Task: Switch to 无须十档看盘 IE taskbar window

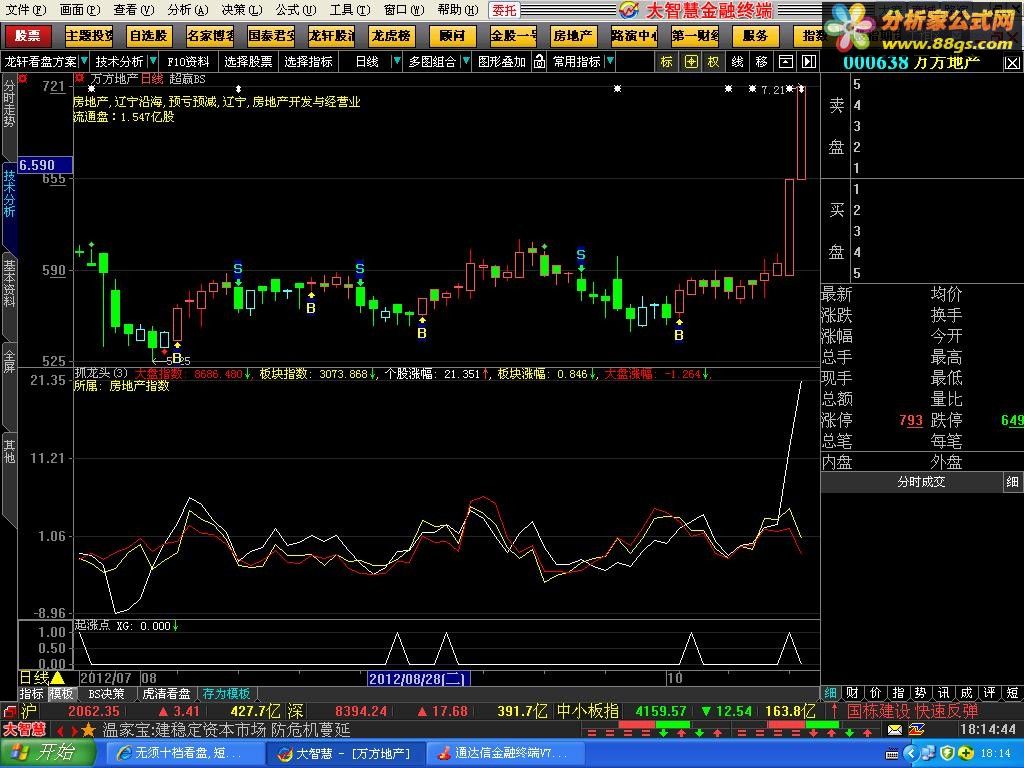Action: click(x=184, y=753)
